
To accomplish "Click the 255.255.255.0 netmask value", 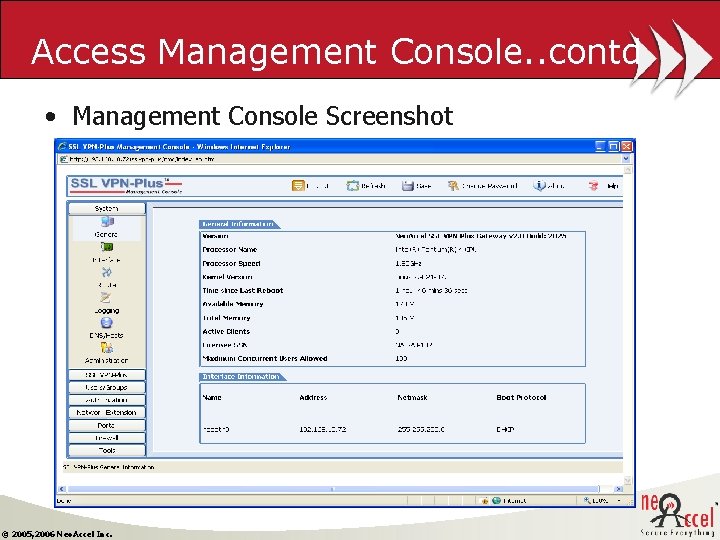I will coord(421,429).
